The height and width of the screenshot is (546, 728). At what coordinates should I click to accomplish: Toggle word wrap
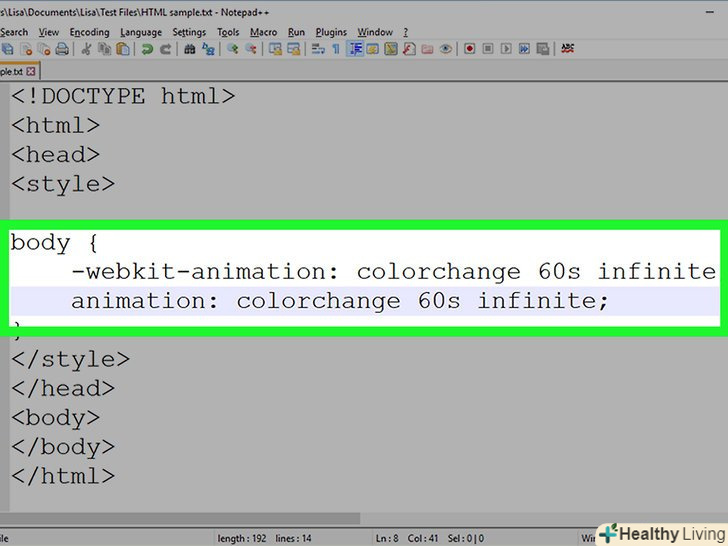318,49
